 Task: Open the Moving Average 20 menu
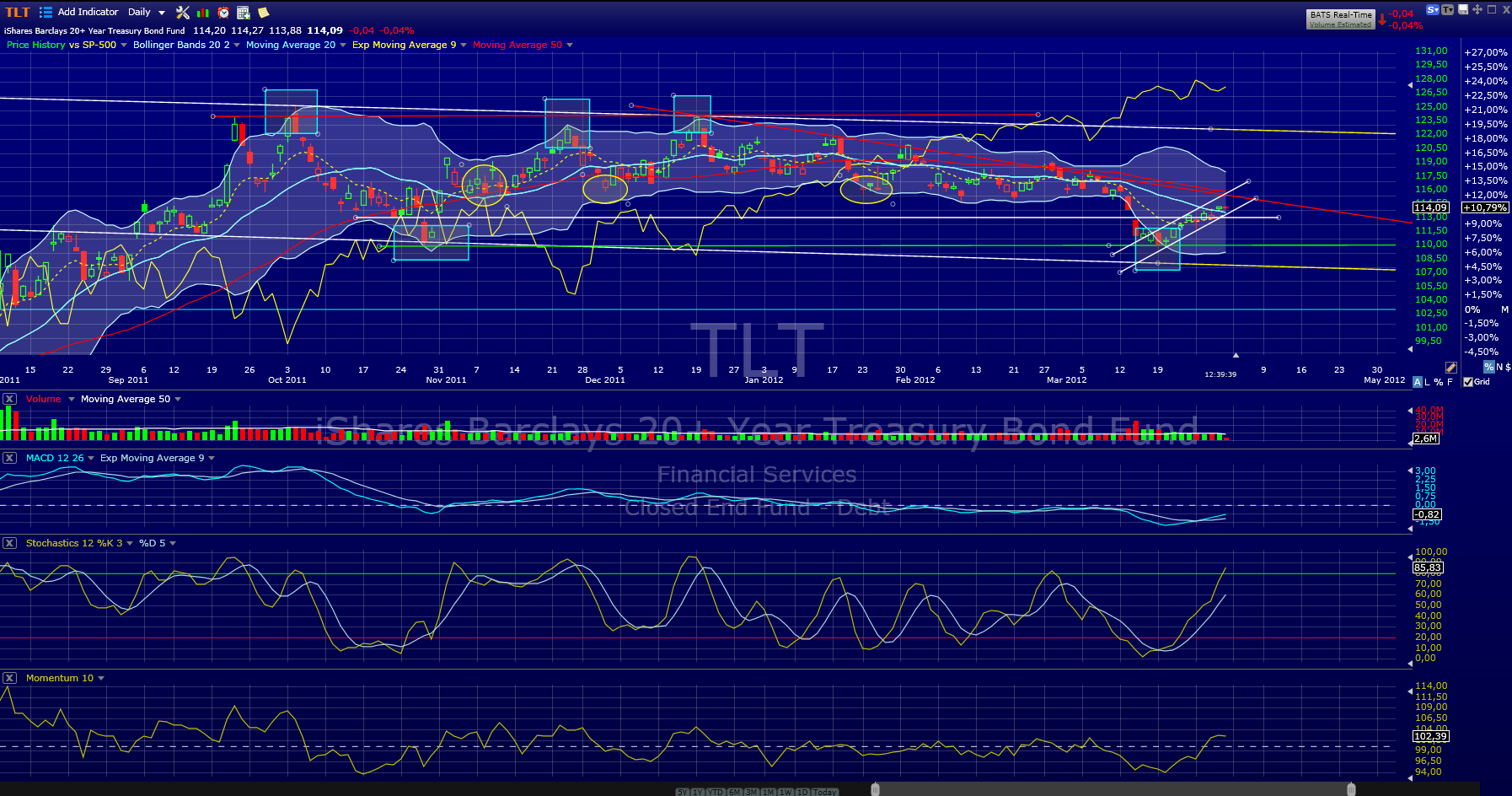click(x=291, y=45)
